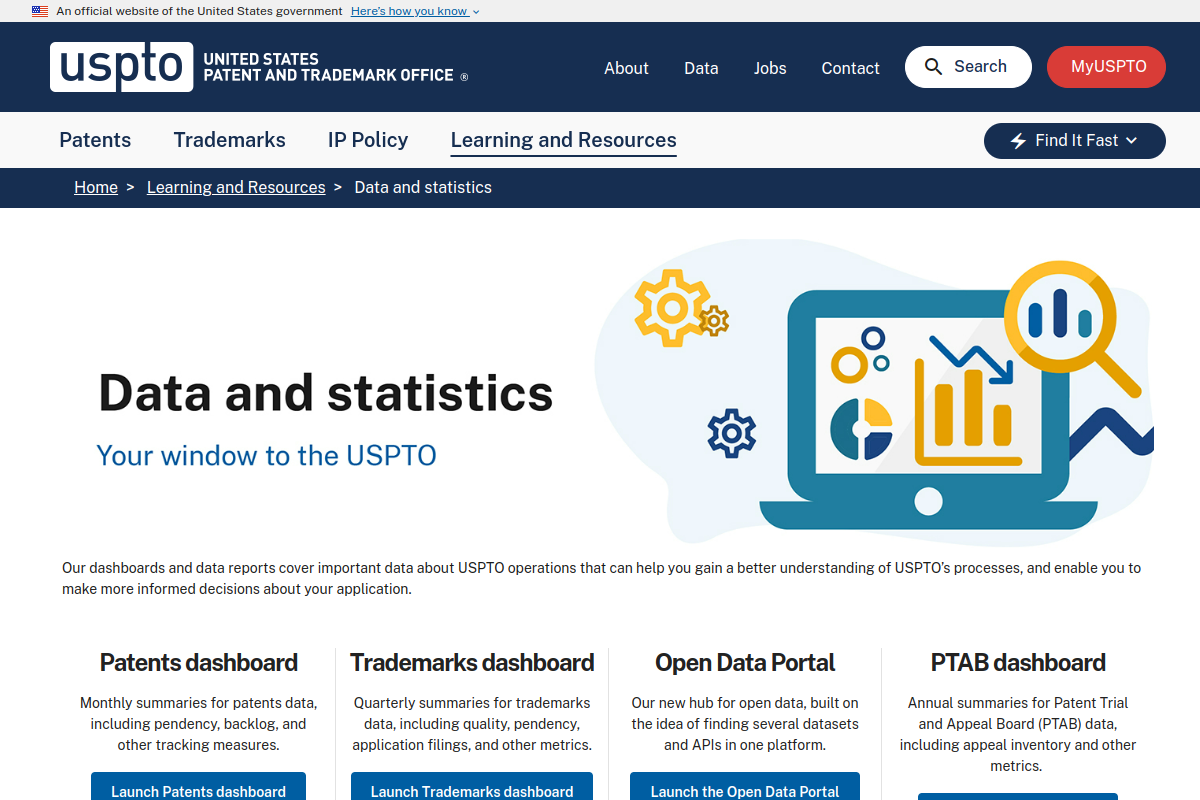Click "Your window to the USPTO" subtitle

click(267, 455)
